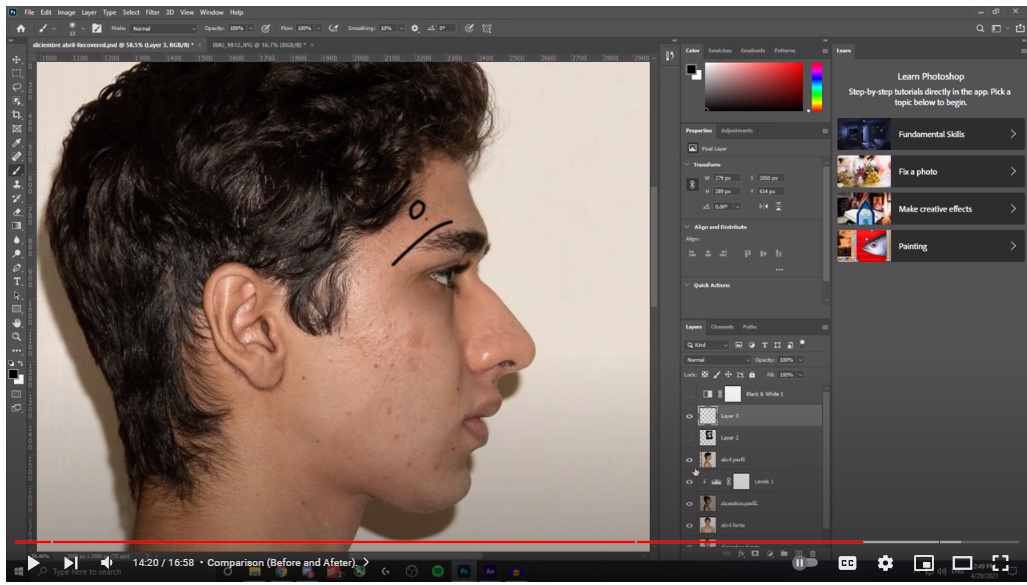The height and width of the screenshot is (585, 1027).
Task: Select the Path Selection tool
Action: [x=16, y=295]
